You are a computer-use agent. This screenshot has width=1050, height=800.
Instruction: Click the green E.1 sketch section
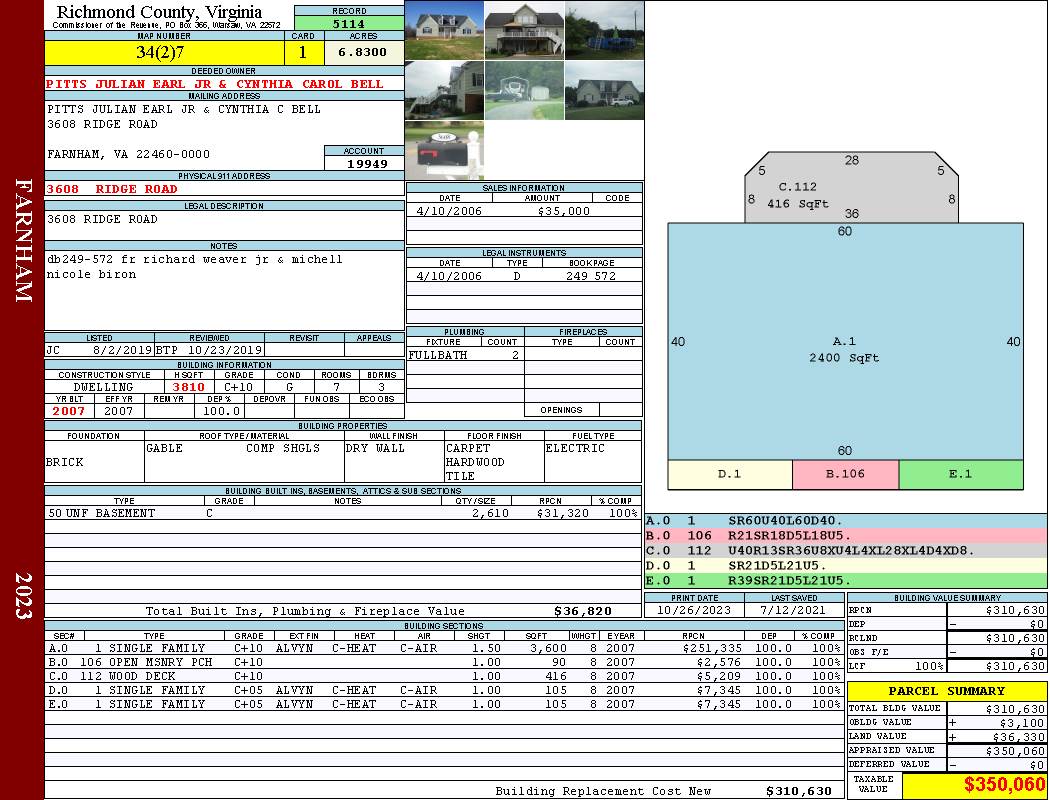pos(960,474)
